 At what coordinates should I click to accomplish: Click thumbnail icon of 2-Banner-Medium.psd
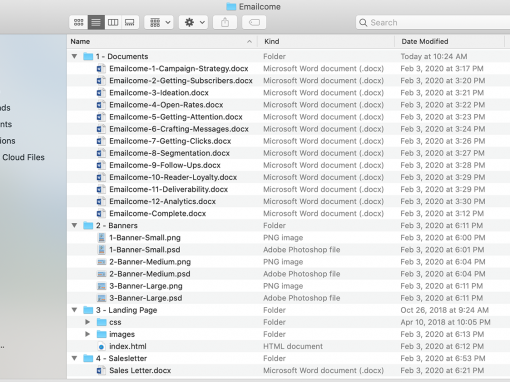click(x=101, y=274)
